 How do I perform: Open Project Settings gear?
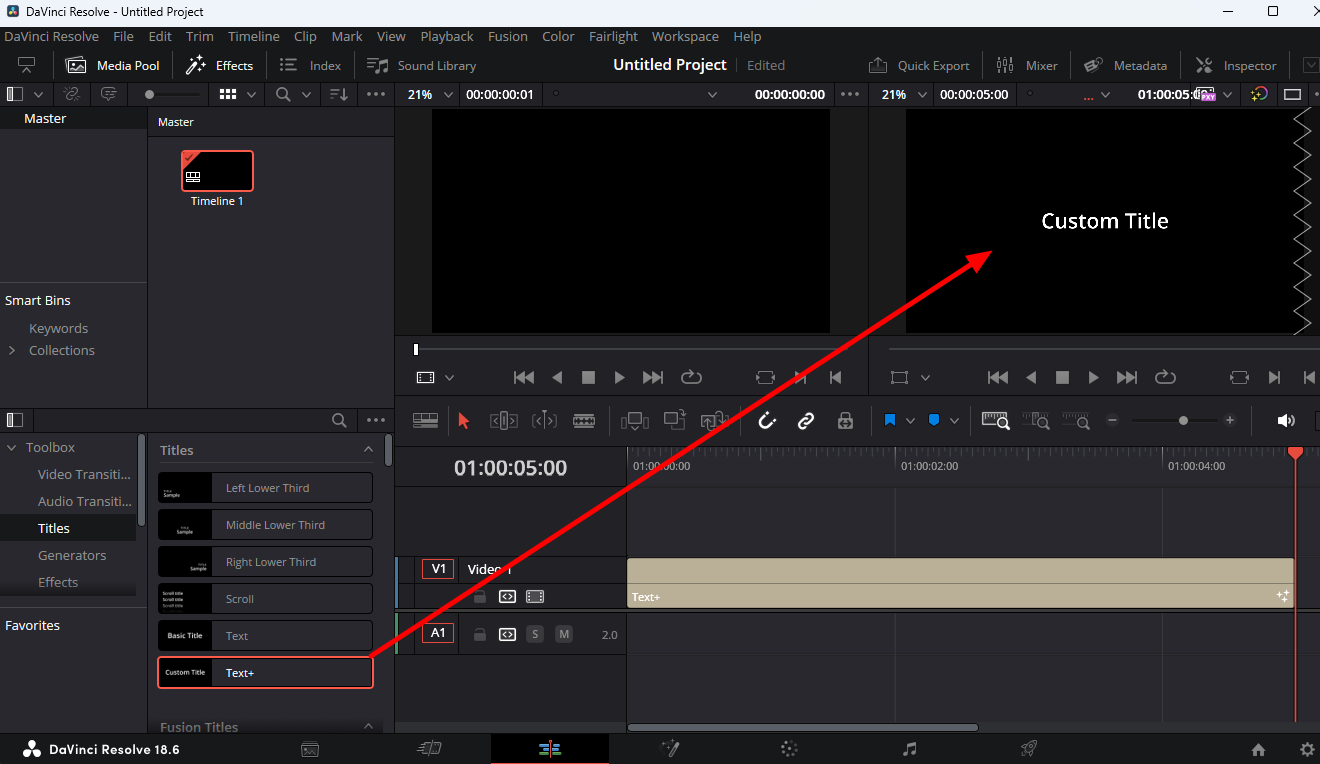click(1307, 749)
